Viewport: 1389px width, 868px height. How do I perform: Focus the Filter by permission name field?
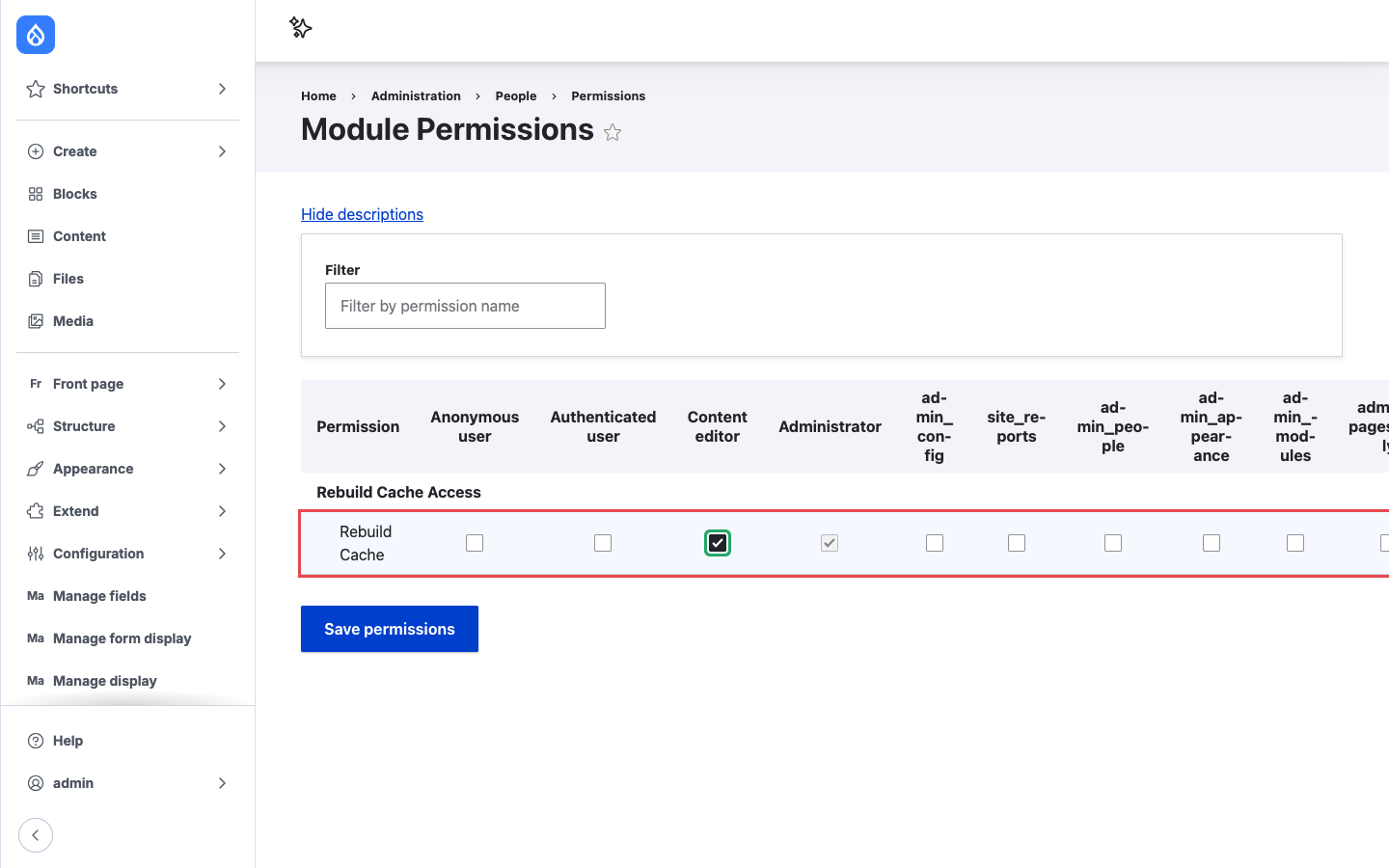[465, 306]
